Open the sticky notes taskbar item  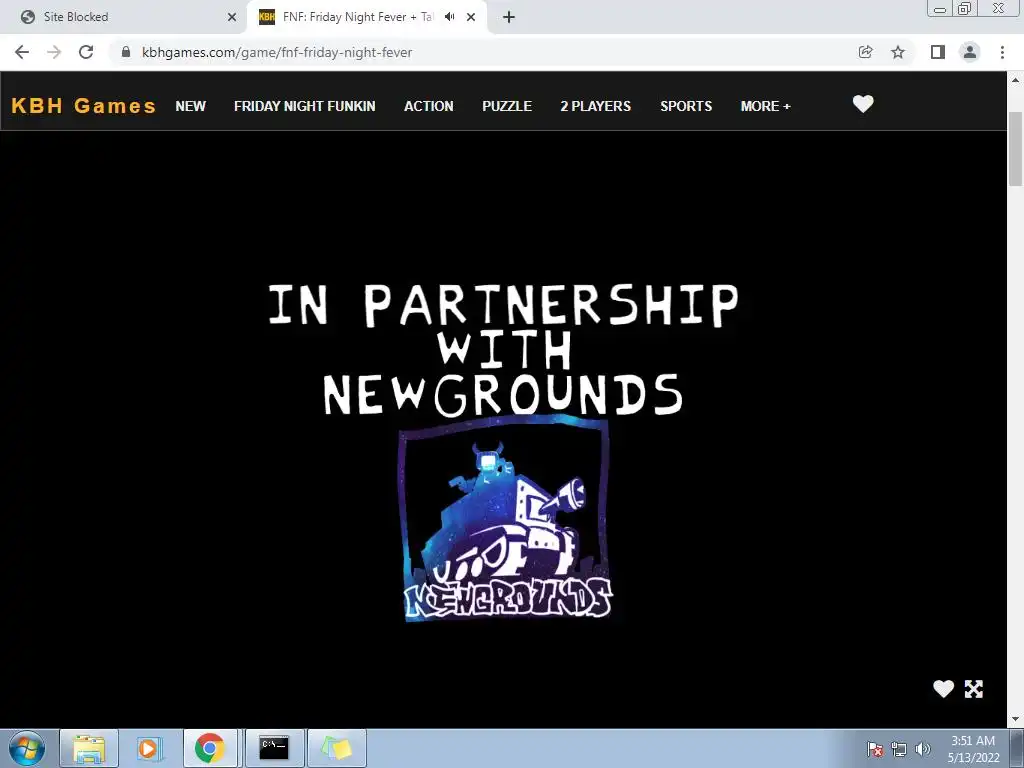337,748
